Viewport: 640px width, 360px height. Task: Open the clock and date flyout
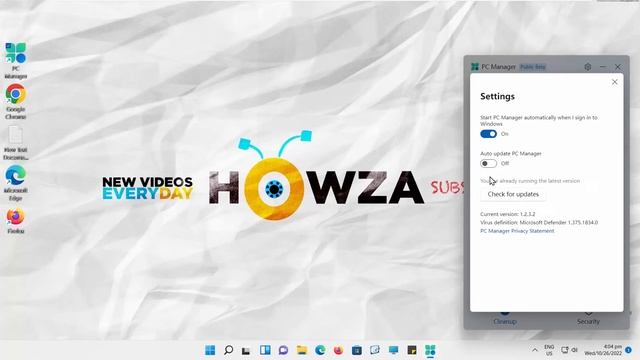(x=603, y=350)
